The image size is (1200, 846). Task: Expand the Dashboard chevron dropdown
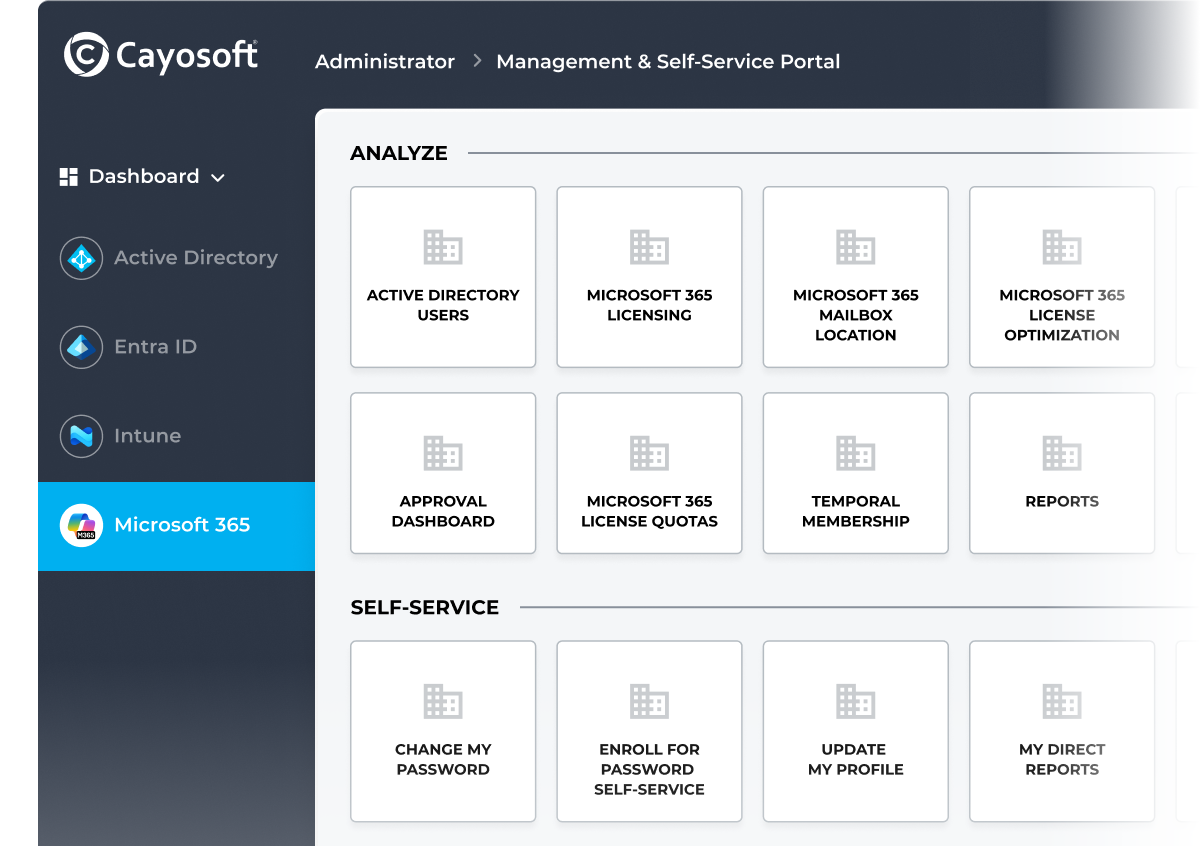218,178
